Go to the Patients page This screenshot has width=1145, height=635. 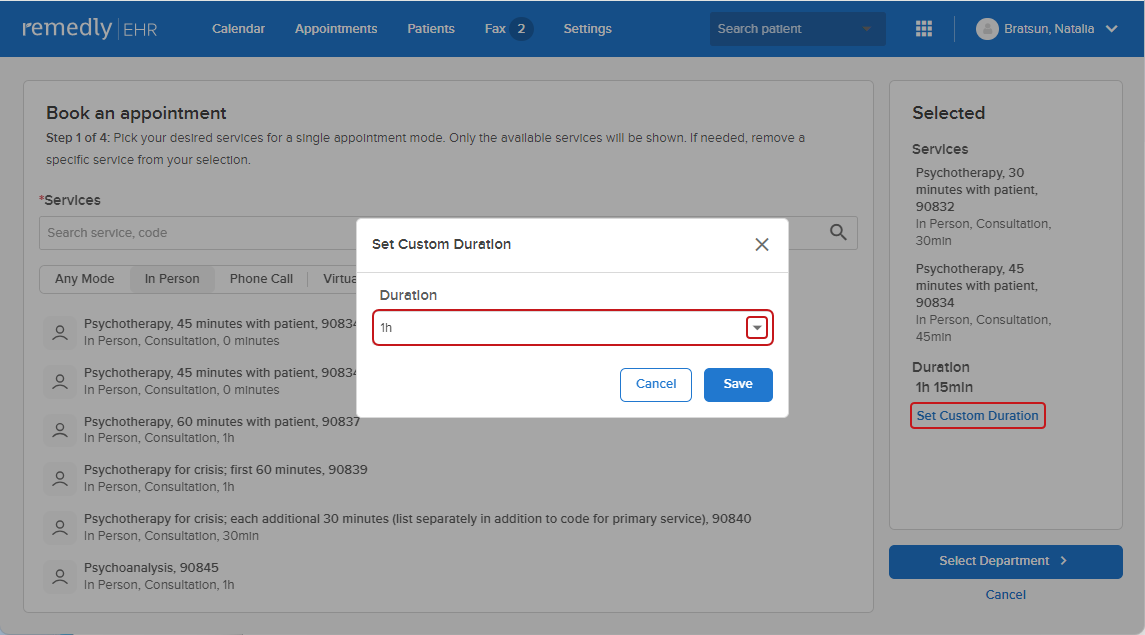pyautogui.click(x=431, y=29)
